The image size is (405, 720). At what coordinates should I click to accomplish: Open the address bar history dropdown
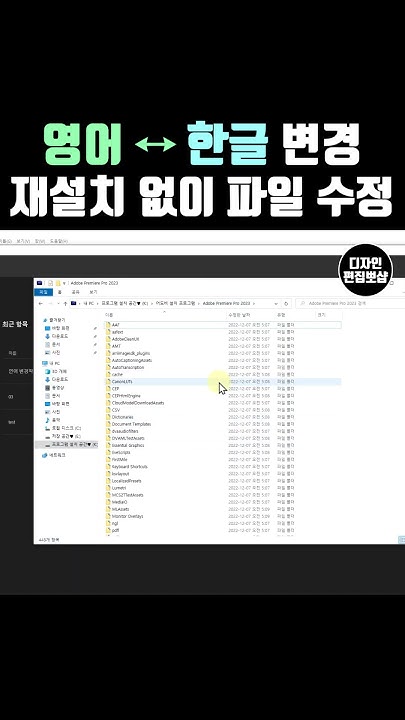[276, 304]
